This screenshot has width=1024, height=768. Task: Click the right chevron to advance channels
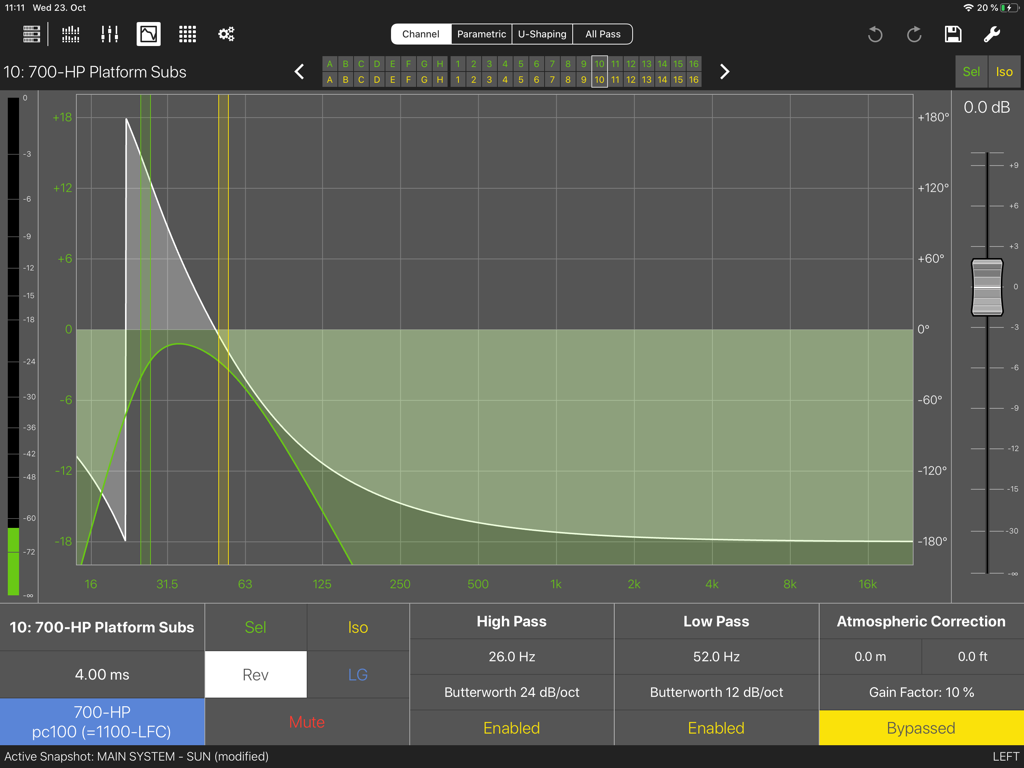click(724, 71)
